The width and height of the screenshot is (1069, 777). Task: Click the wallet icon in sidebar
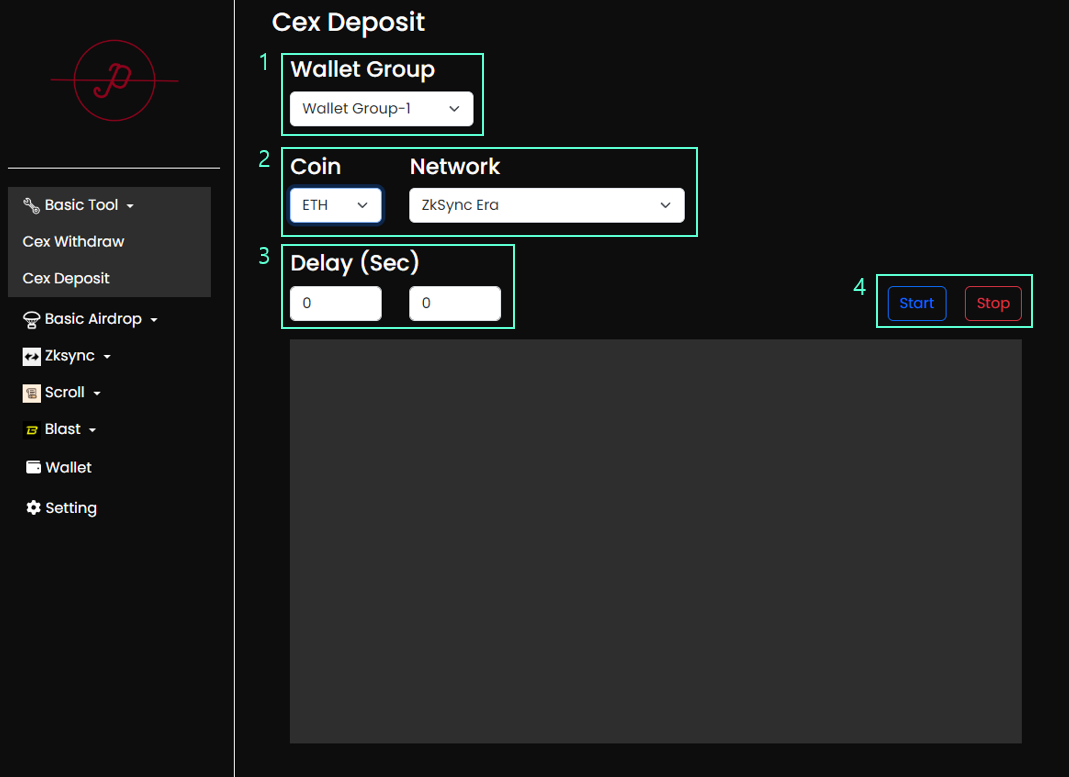tap(33, 467)
